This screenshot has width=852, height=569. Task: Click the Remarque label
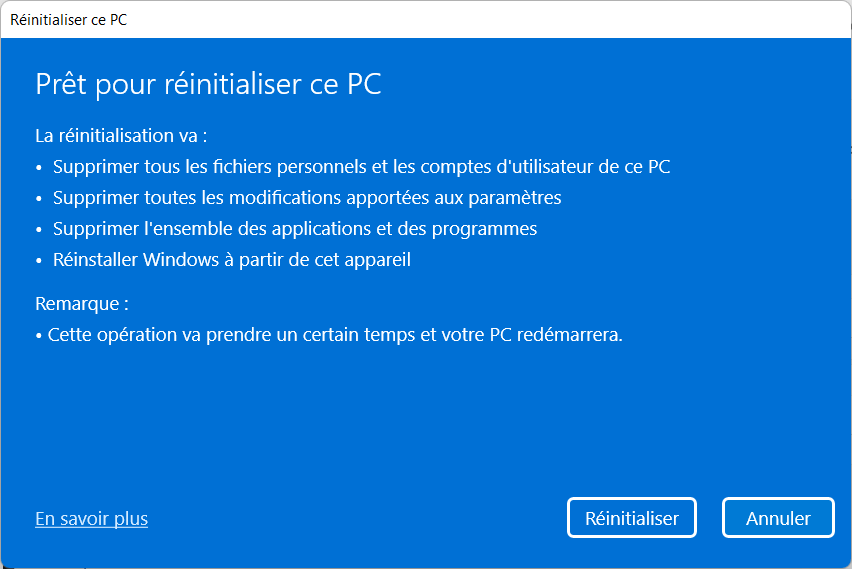(82, 304)
